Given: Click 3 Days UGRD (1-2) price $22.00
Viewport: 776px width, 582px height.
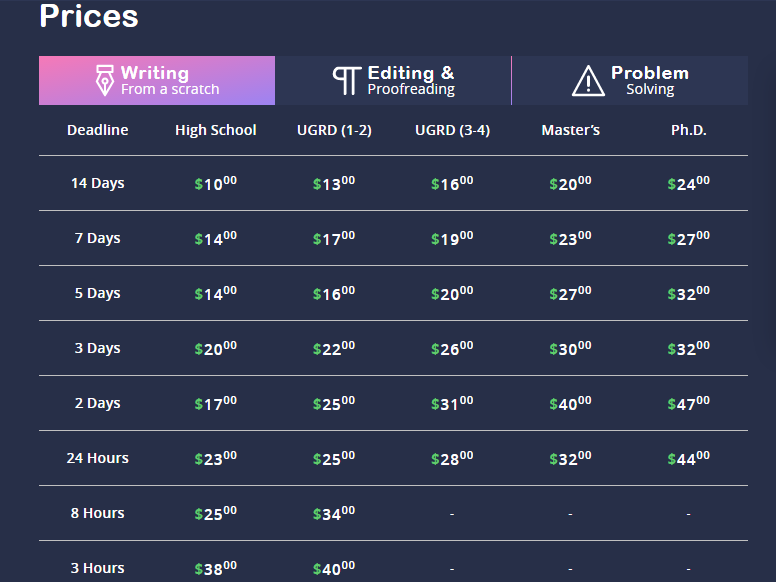Looking at the screenshot, I should click(334, 348).
